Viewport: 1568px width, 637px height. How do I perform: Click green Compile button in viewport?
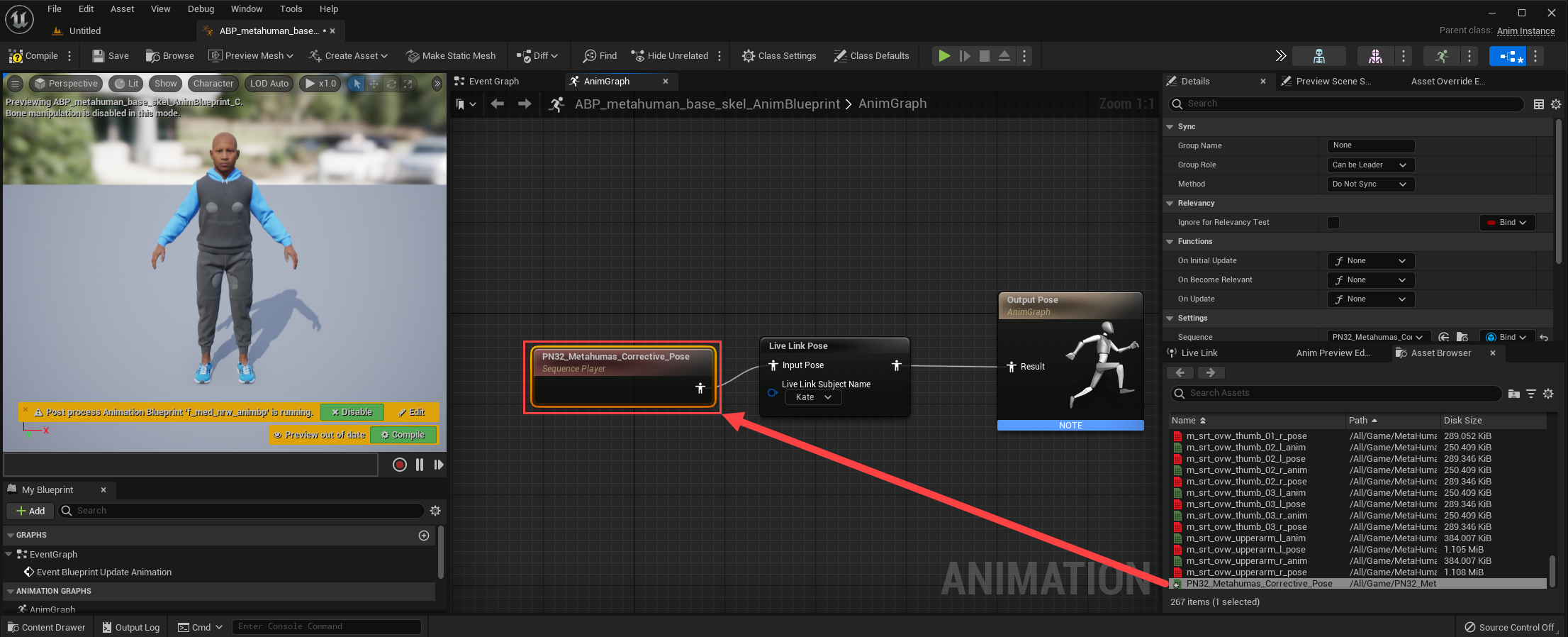tap(403, 435)
